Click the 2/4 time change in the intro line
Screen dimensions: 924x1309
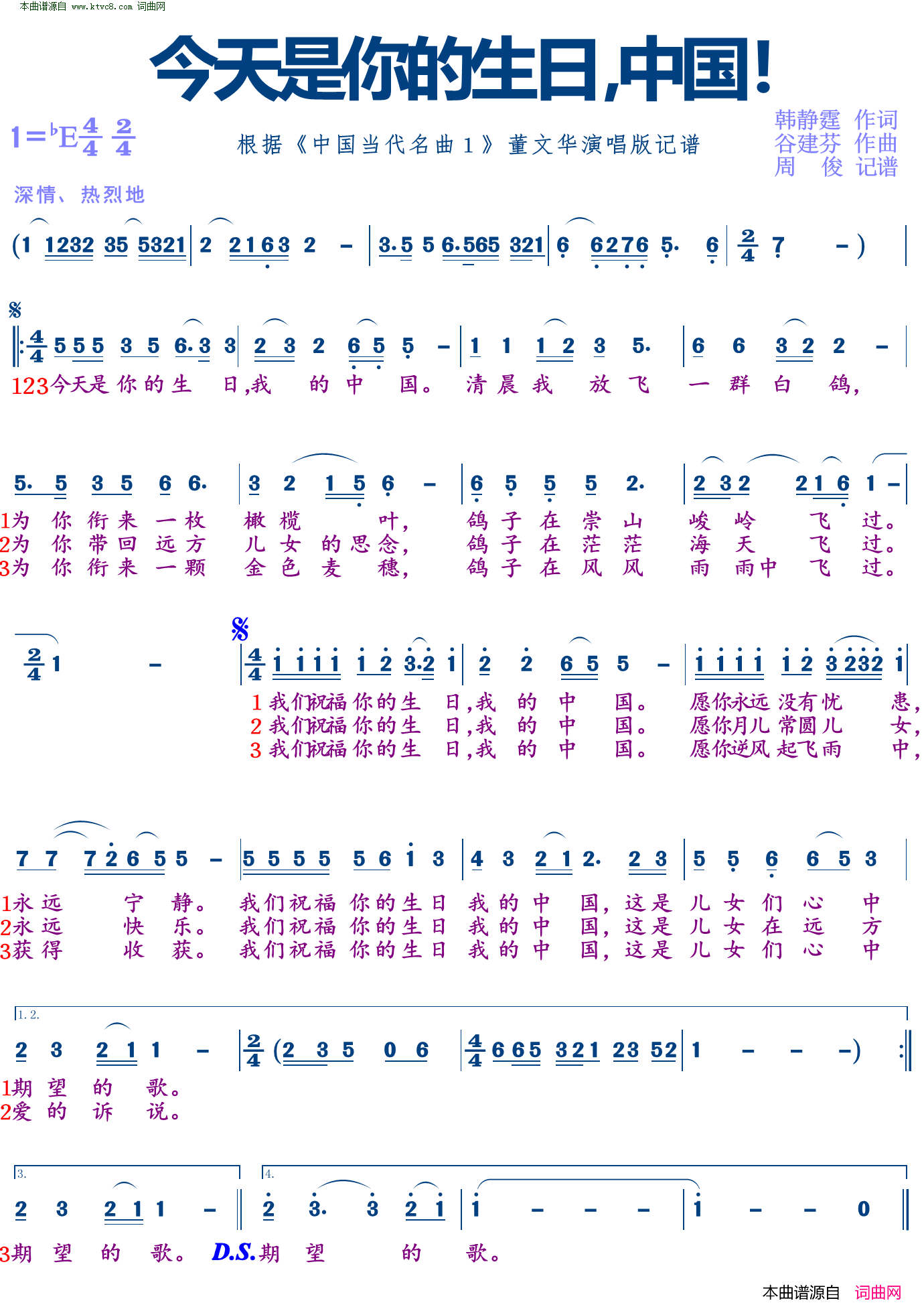(748, 246)
